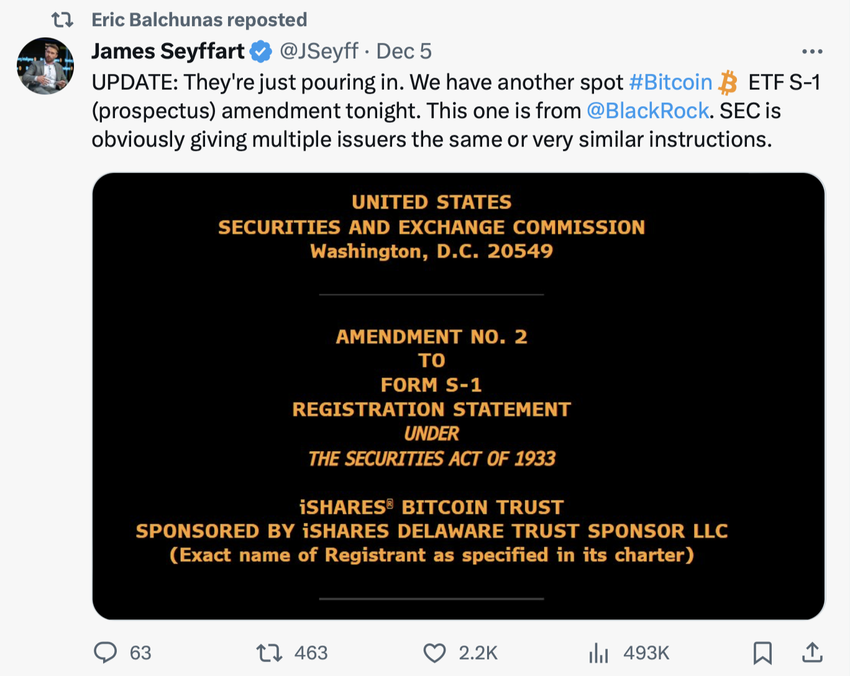Open the three-dot More options menu
This screenshot has height=676, width=850.
click(811, 51)
